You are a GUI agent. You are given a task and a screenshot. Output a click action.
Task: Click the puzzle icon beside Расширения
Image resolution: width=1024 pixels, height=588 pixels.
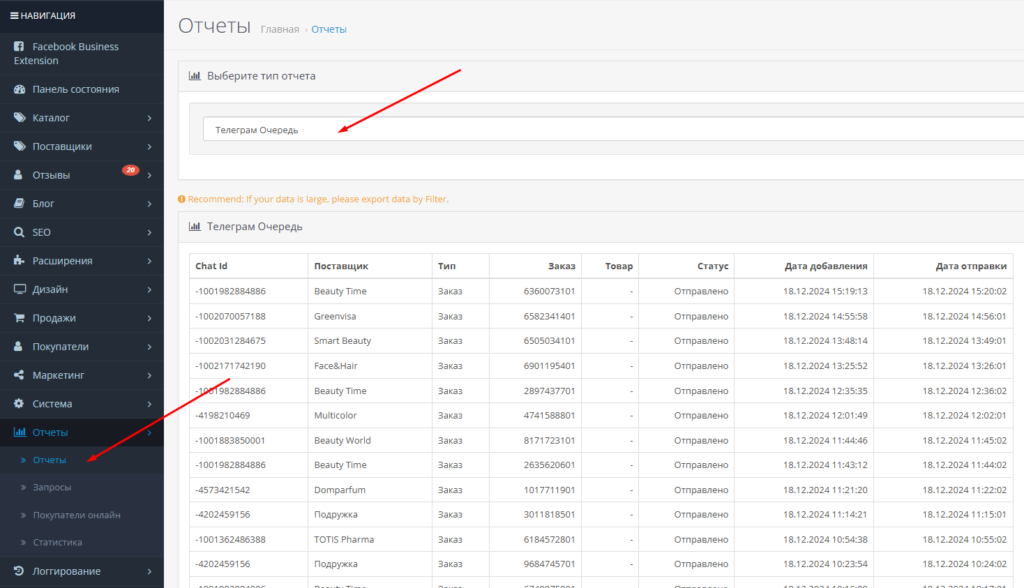coord(20,261)
